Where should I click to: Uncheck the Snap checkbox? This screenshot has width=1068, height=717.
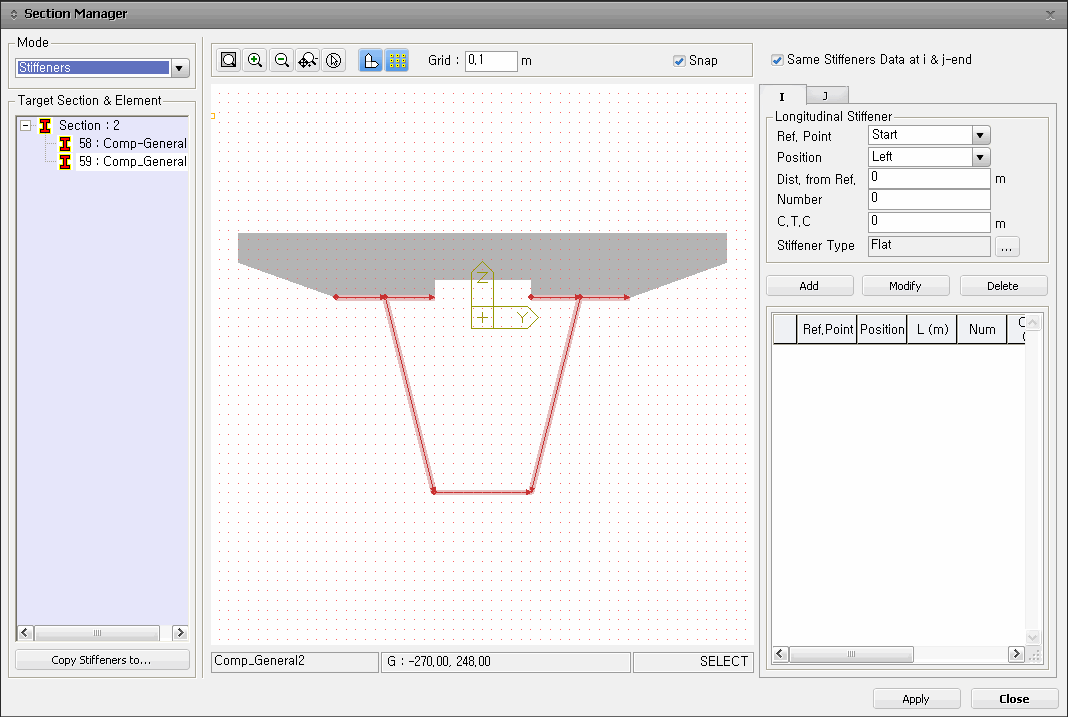pos(679,61)
